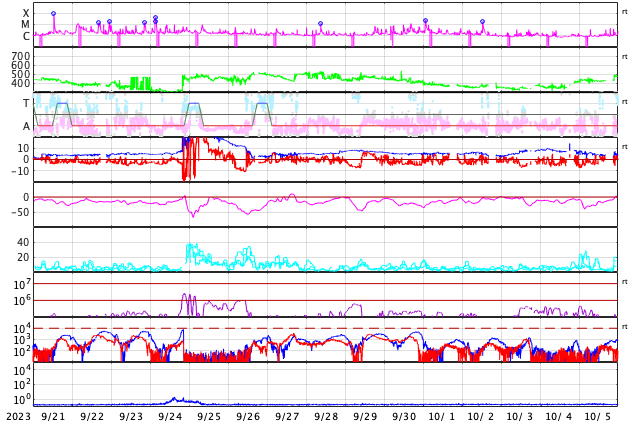Select the 600 tick on the green speed panel
The image size is (634, 424).
click(21, 65)
